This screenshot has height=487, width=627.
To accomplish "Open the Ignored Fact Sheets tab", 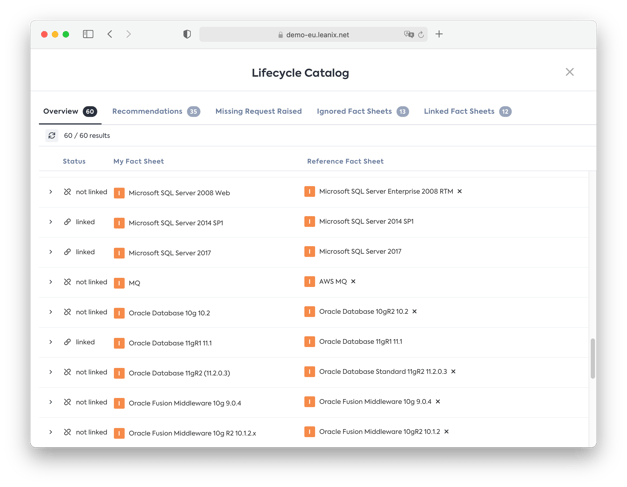I will pos(362,112).
